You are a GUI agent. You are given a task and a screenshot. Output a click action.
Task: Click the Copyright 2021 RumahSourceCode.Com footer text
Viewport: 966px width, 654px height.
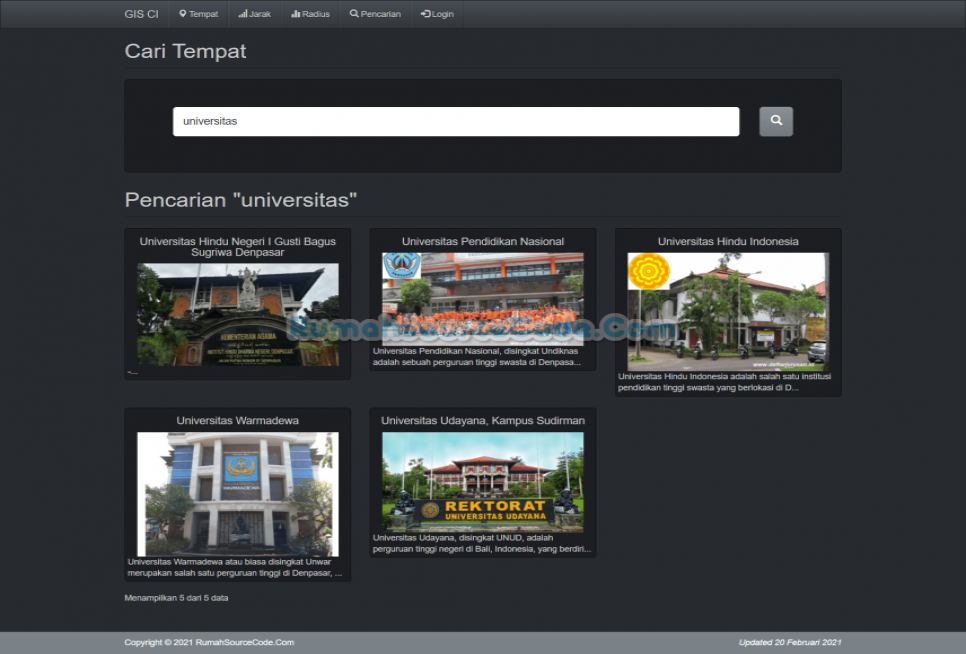click(x=209, y=642)
